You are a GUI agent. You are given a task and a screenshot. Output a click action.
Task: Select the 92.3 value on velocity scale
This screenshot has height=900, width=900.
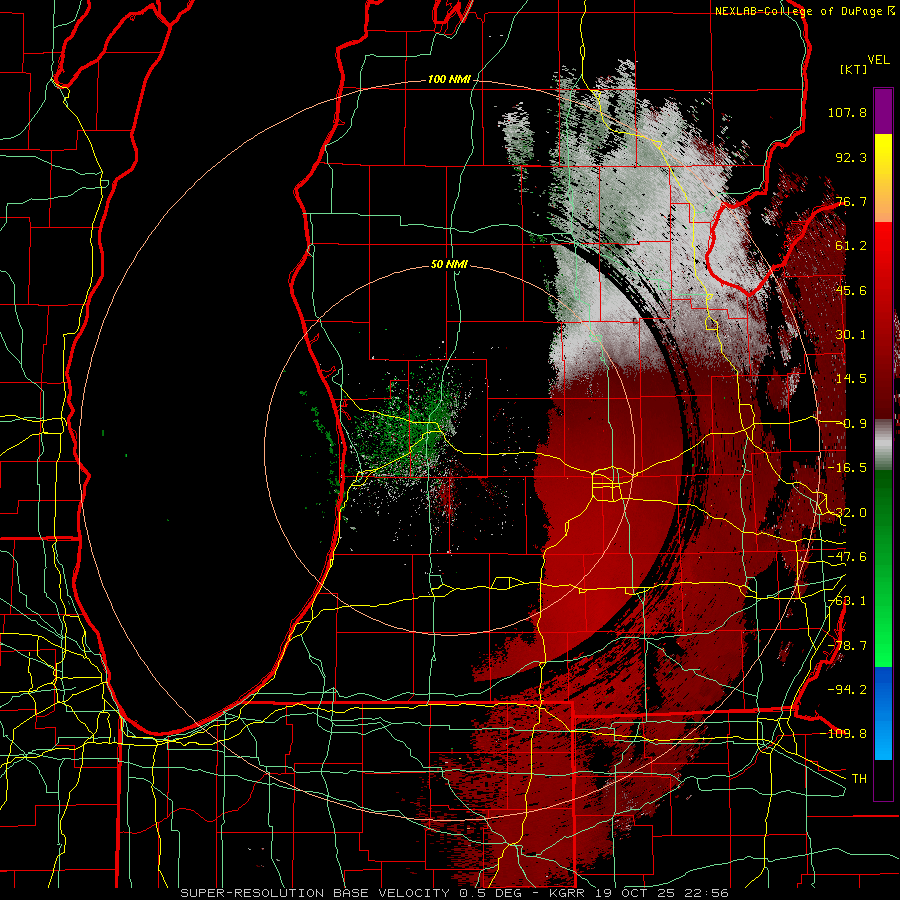[851, 157]
